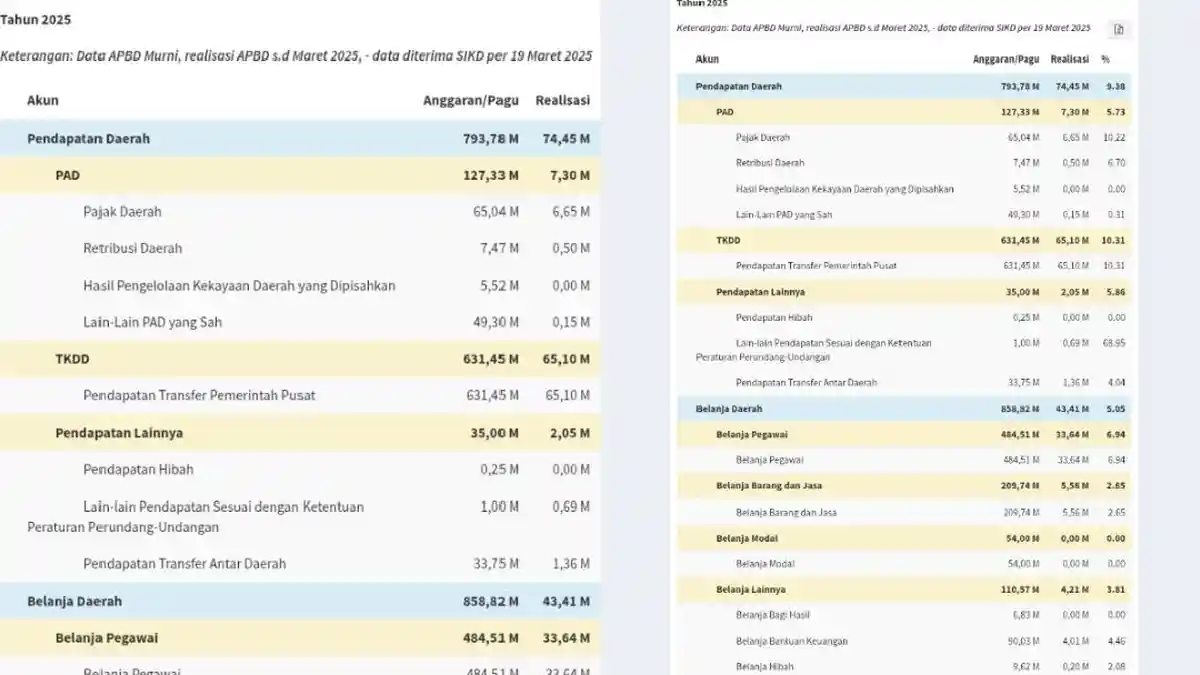The height and width of the screenshot is (675, 1200).
Task: Click the 9,62 M budget for Belanja Hibah
Action: tap(1027, 666)
